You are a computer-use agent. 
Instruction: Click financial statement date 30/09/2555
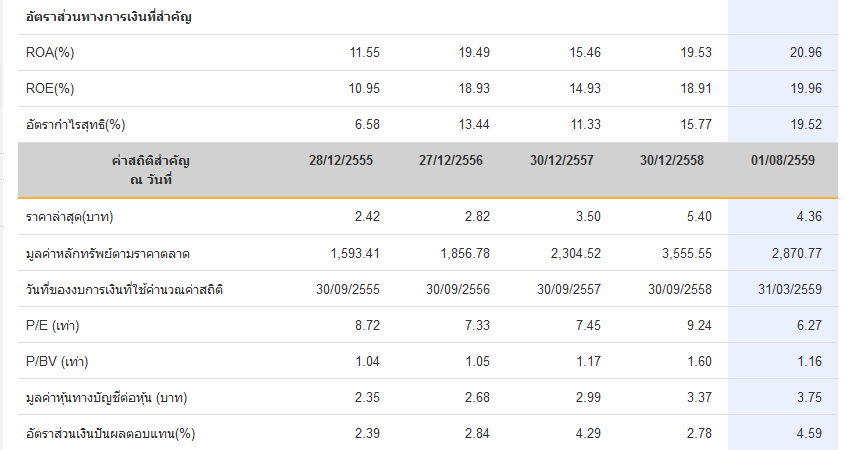(x=348, y=290)
